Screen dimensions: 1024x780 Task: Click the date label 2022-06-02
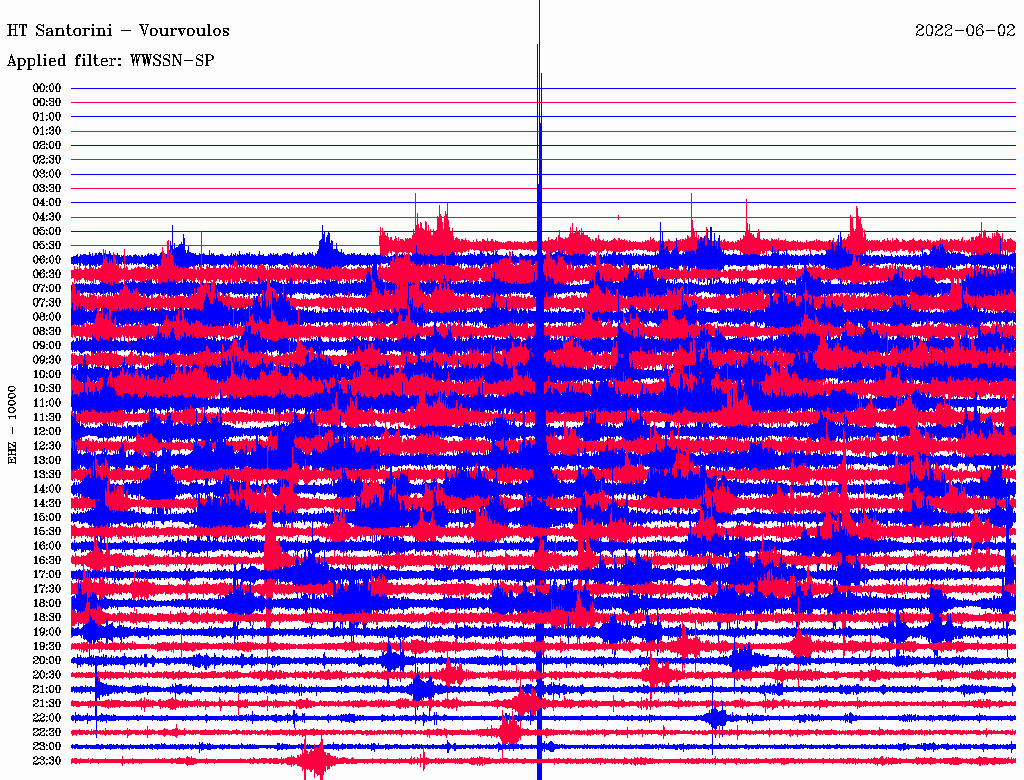click(965, 31)
